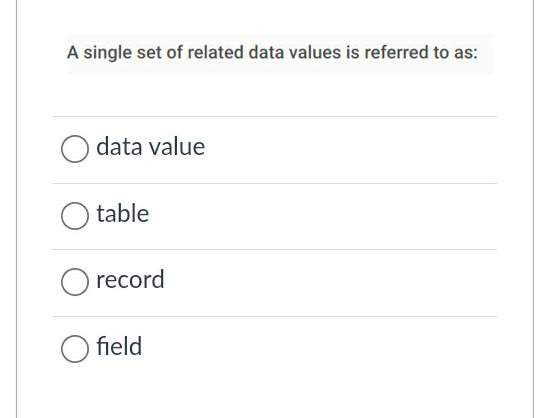This screenshot has height=418, width=555.
Task: Select the "table" radio button
Action: pyautogui.click(x=75, y=216)
